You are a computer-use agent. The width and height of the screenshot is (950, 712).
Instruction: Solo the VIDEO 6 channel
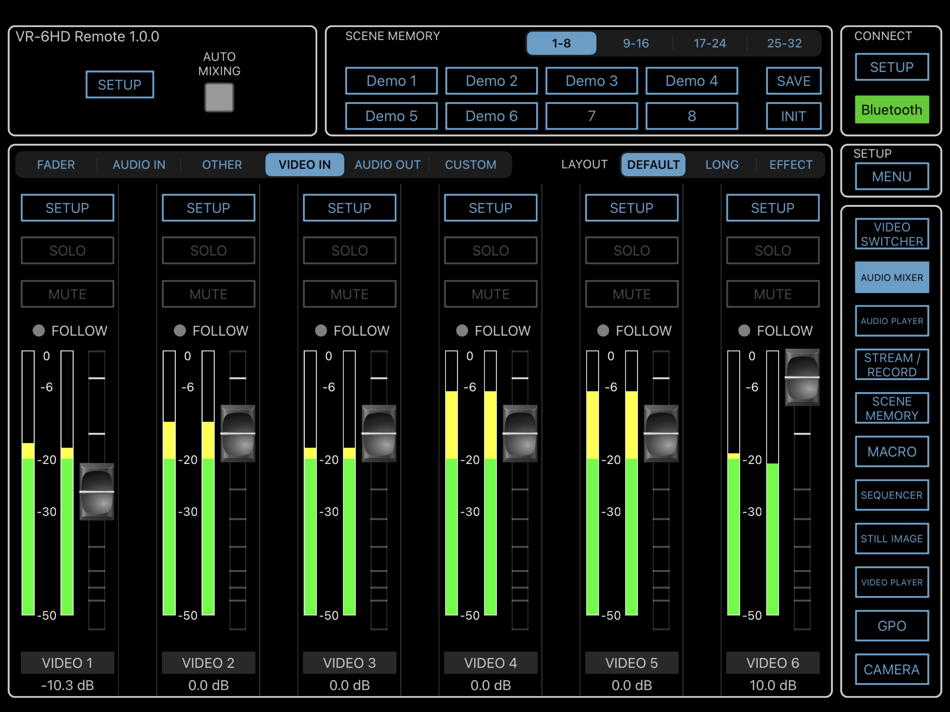coord(773,250)
